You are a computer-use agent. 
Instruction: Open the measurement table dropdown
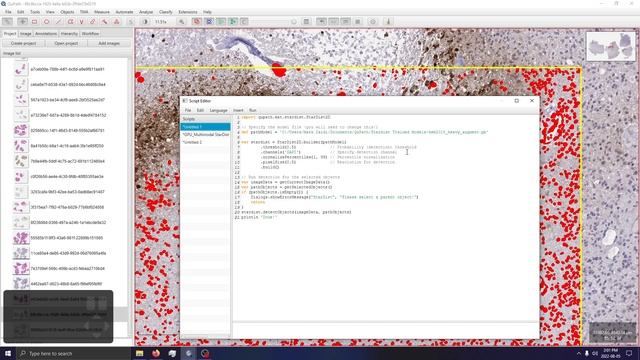tap(306, 22)
